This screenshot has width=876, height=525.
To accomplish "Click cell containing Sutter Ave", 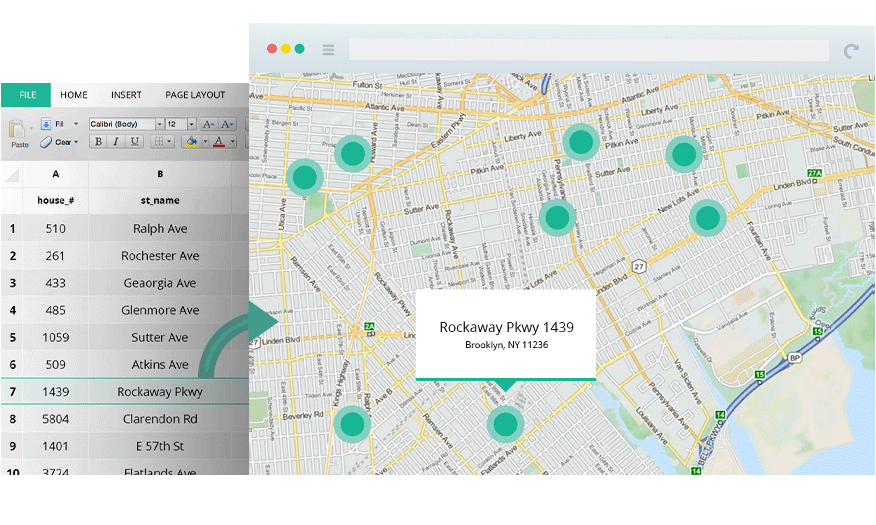I will pos(160,337).
